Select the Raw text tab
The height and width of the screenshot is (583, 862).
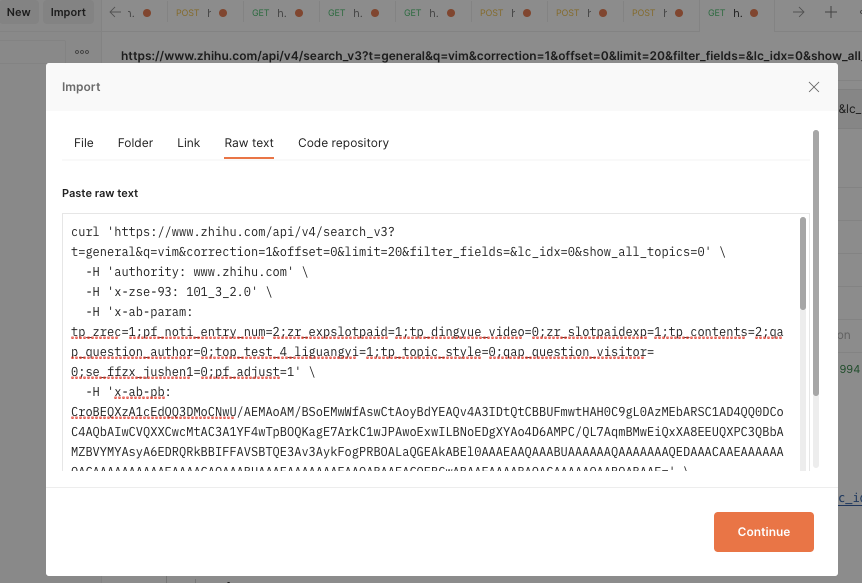point(249,143)
